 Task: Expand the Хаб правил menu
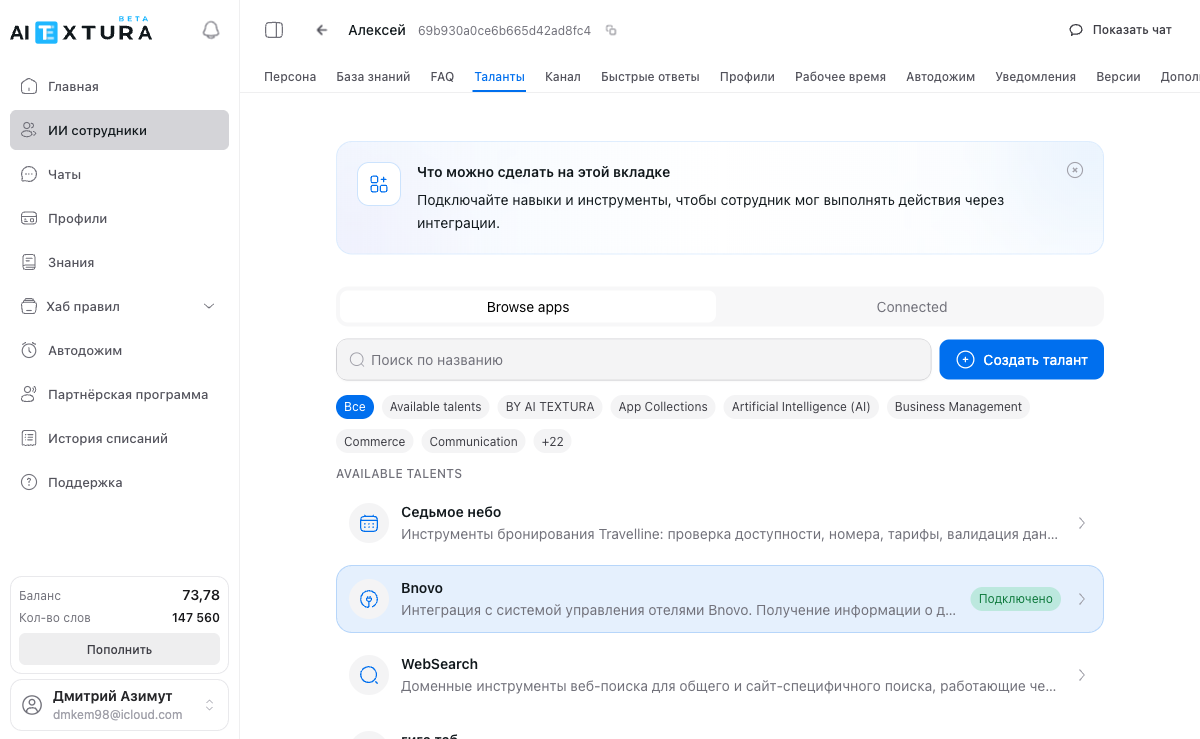click(x=209, y=306)
